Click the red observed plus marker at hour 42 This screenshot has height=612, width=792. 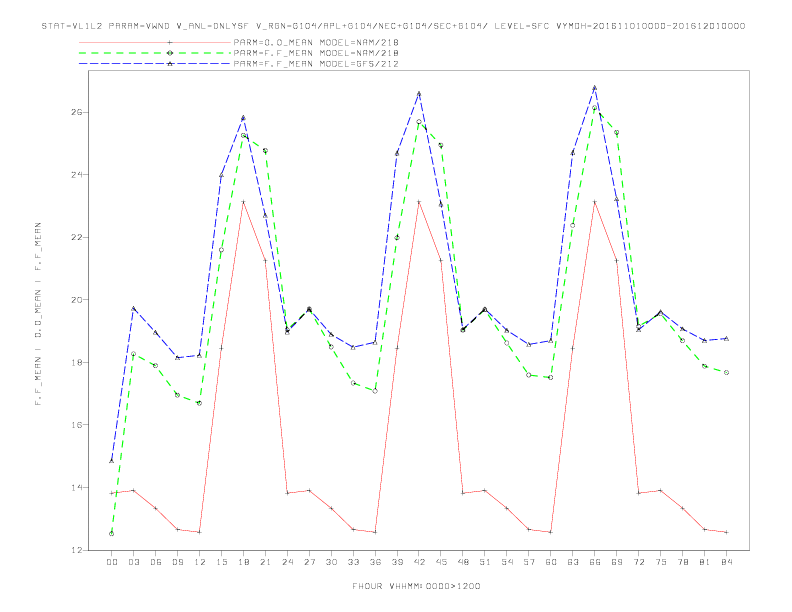point(419,202)
